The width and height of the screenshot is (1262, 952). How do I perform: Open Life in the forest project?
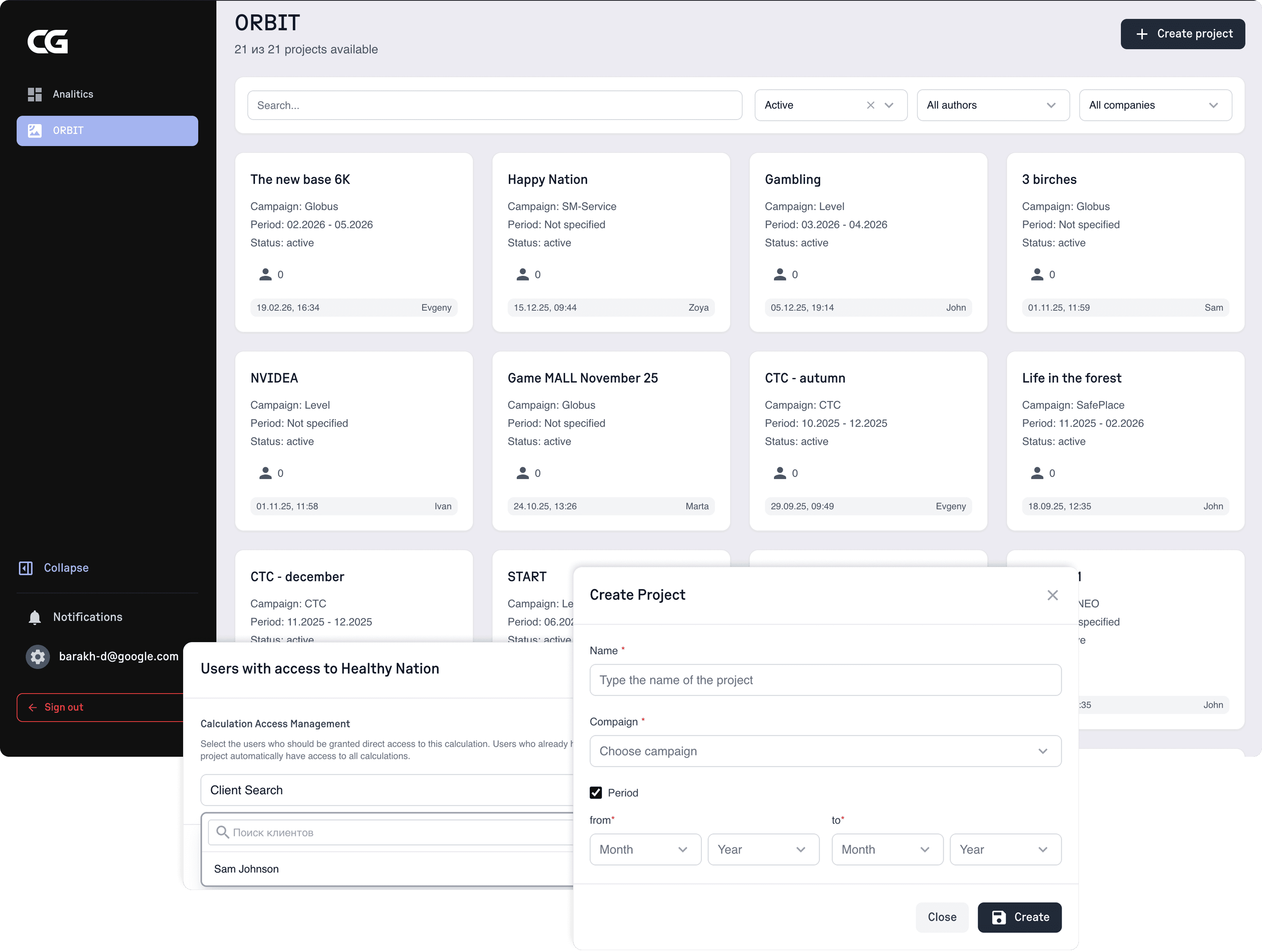1125,440
